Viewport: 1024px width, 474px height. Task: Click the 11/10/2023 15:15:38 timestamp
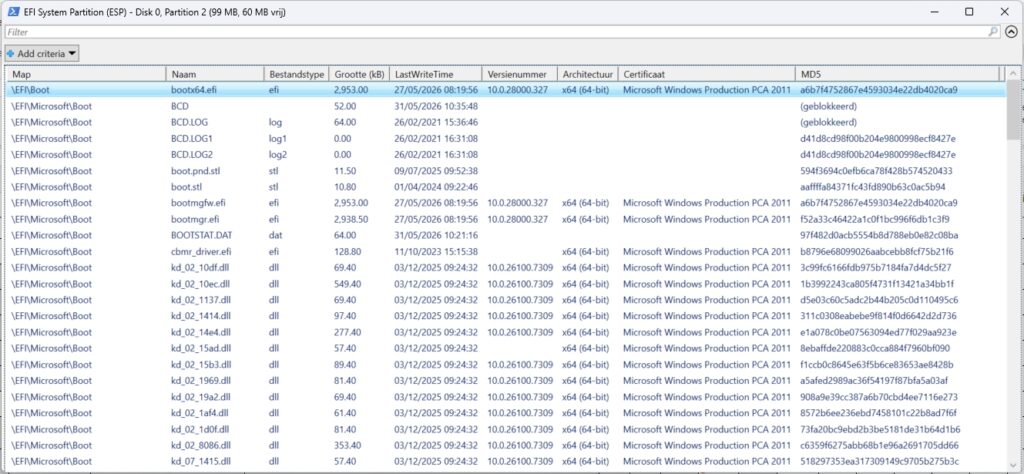point(436,251)
